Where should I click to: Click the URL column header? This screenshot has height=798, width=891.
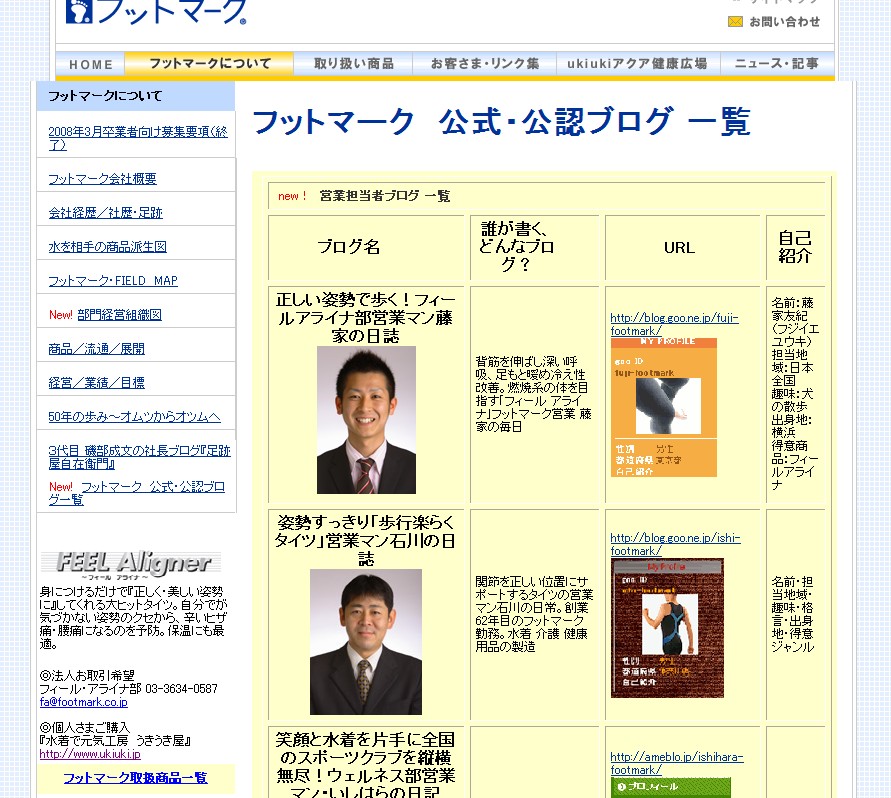(x=679, y=248)
